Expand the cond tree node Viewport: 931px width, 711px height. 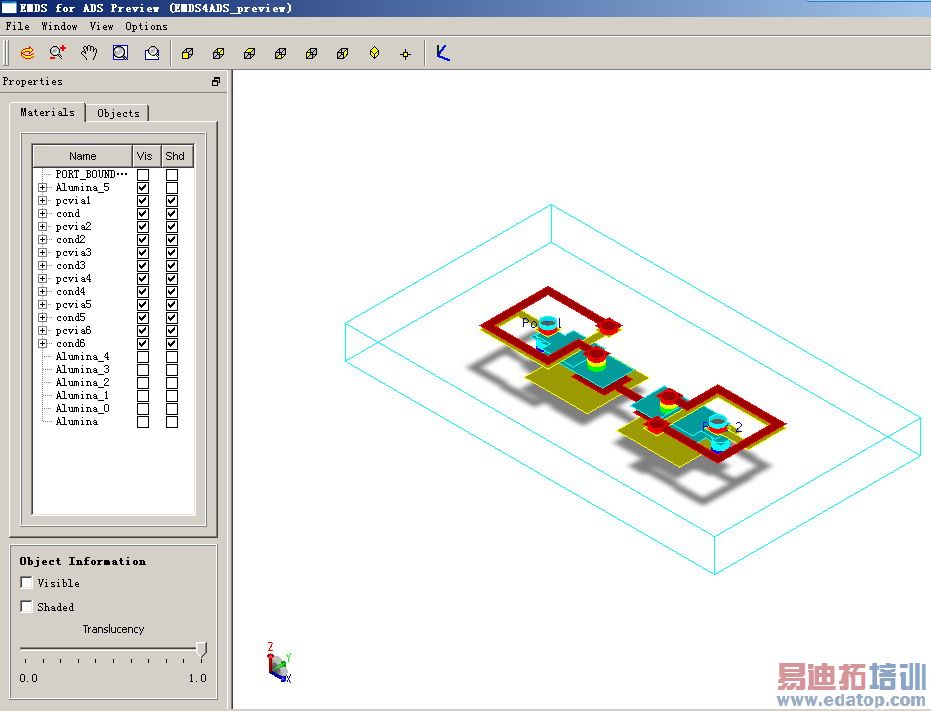(42, 213)
